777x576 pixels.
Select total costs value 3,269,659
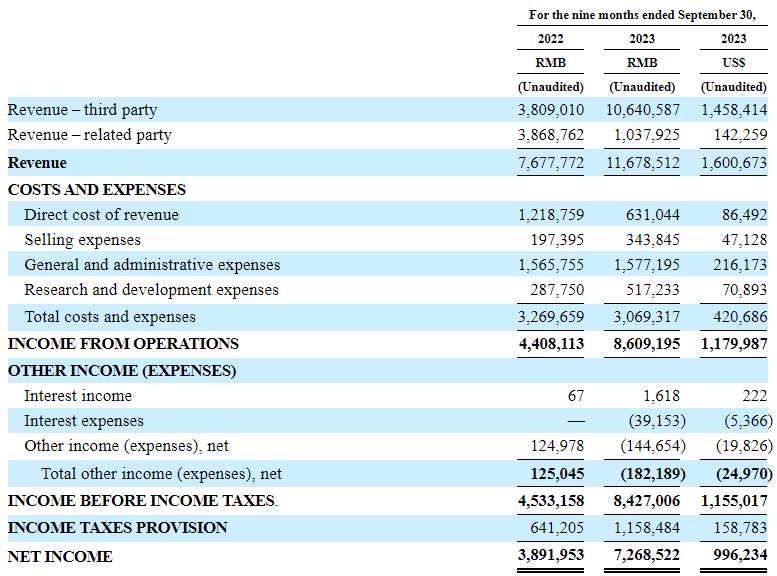pyautogui.click(x=551, y=317)
